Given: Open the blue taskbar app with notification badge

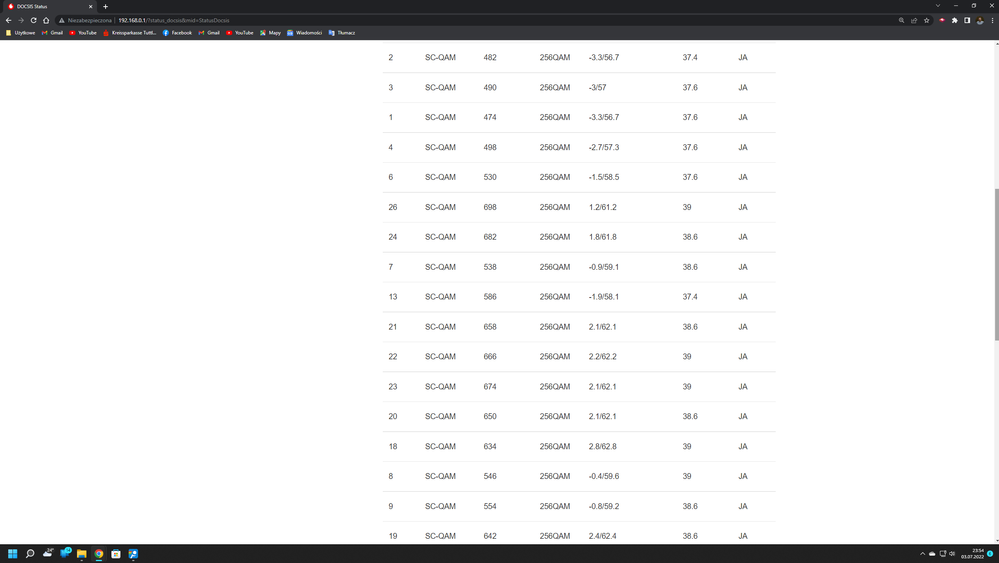Looking at the screenshot, I should point(65,553).
